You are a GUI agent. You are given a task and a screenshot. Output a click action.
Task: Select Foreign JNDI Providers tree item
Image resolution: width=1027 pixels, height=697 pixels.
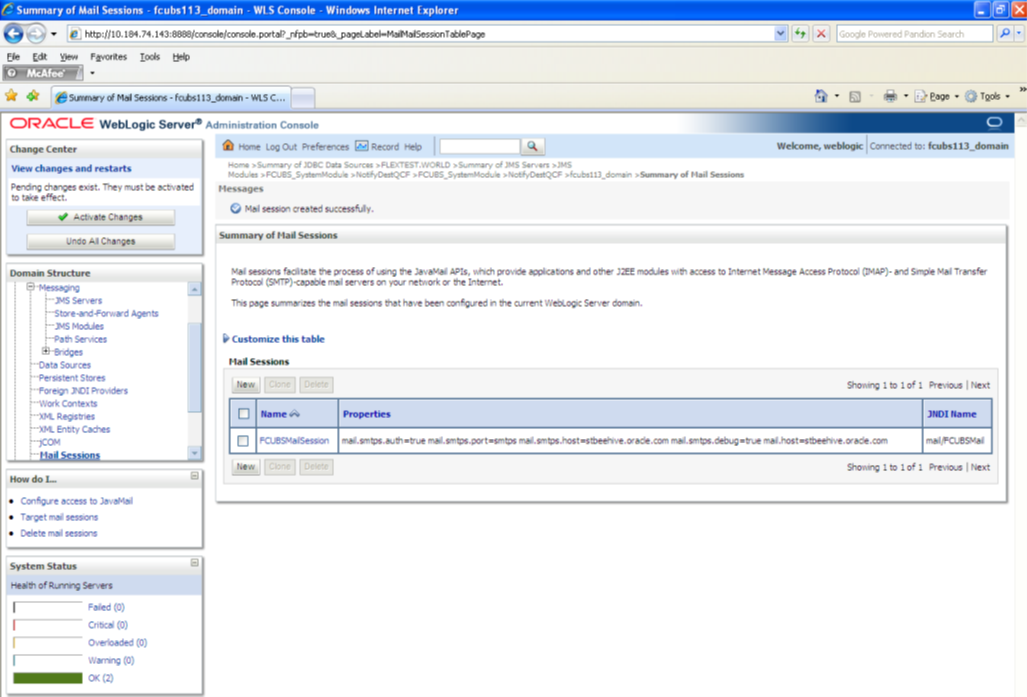click(83, 390)
